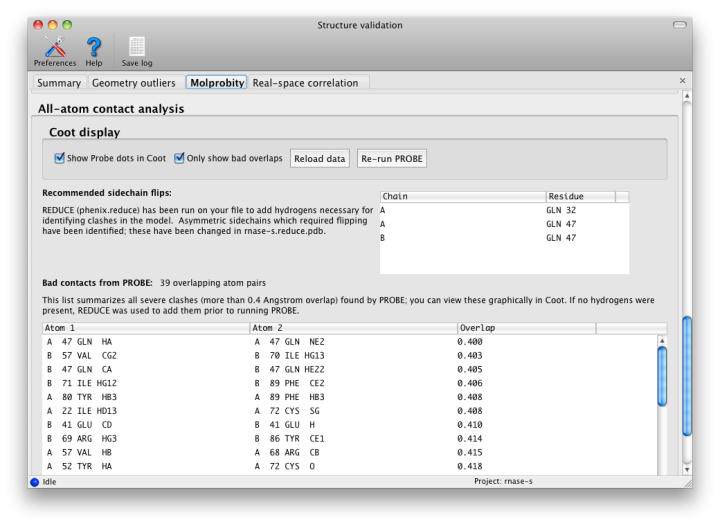This screenshot has height=526, width=720.
Task: Switch to Real-space correlation tab
Action: [x=305, y=83]
